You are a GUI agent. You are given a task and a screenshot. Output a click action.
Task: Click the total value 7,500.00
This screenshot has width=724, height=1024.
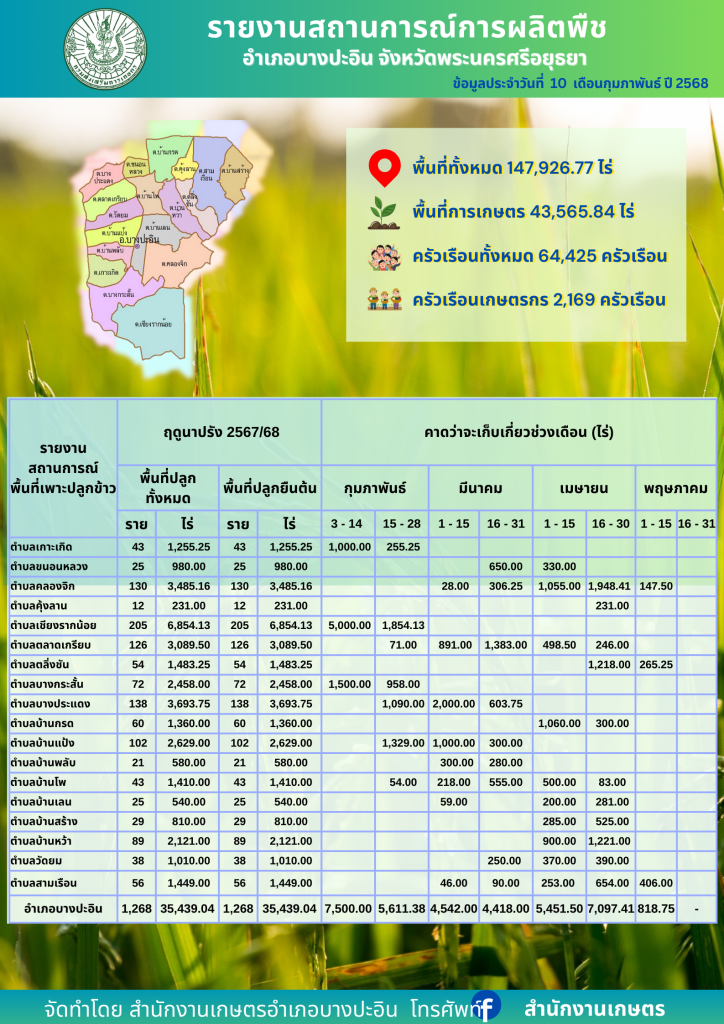348,908
